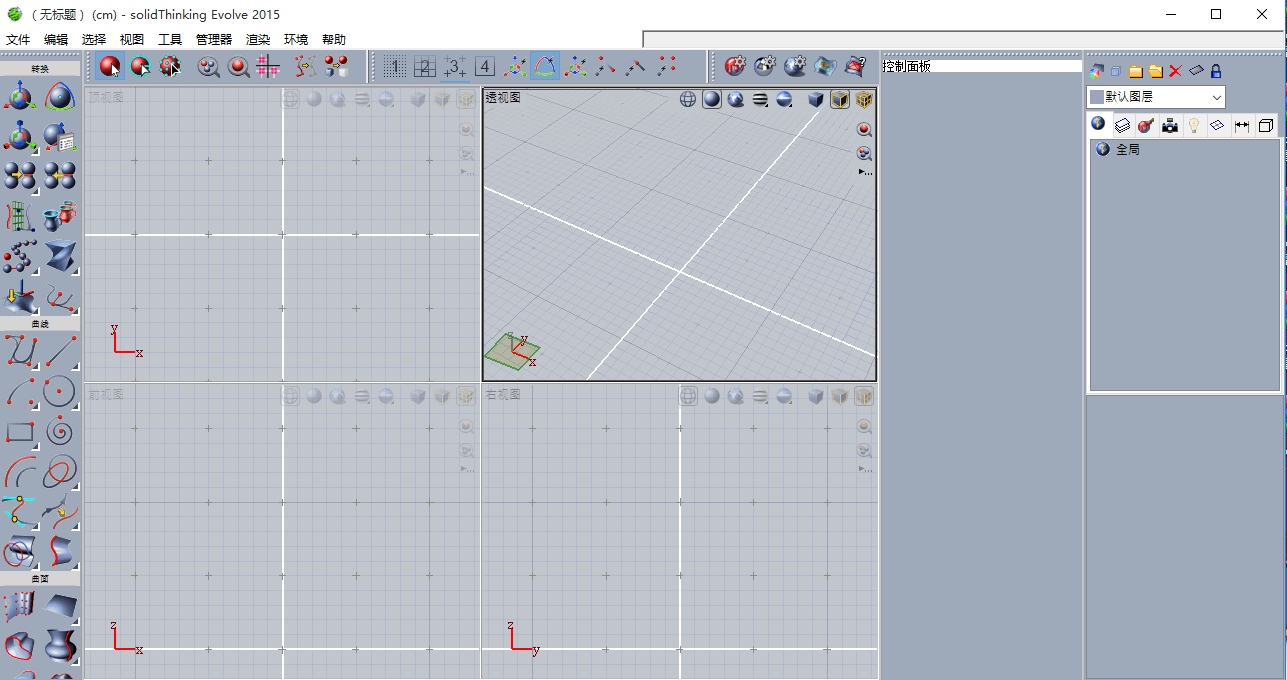Image resolution: width=1287 pixels, height=680 pixels.
Task: Activate the Select Objects arrow tool
Action: click(110, 67)
